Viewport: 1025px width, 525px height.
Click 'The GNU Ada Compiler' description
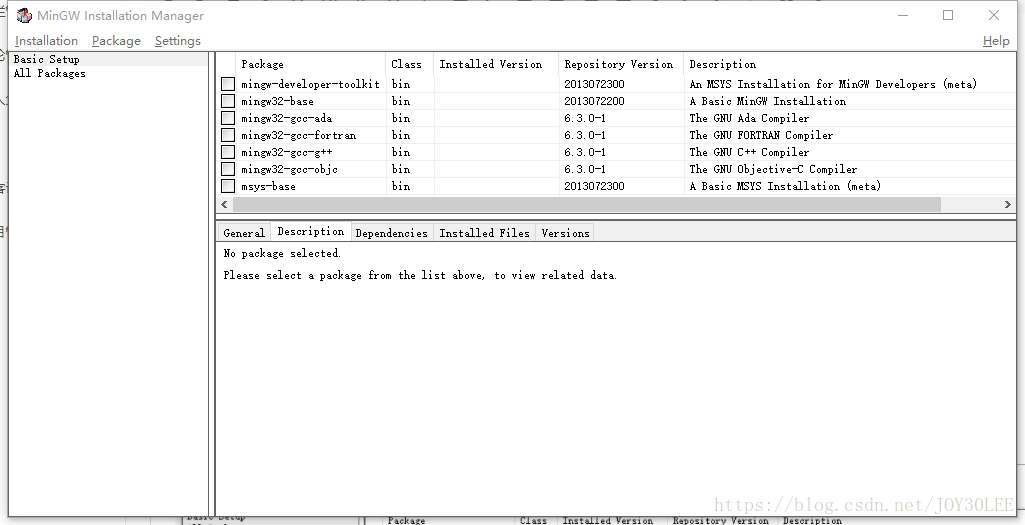[x=749, y=118]
